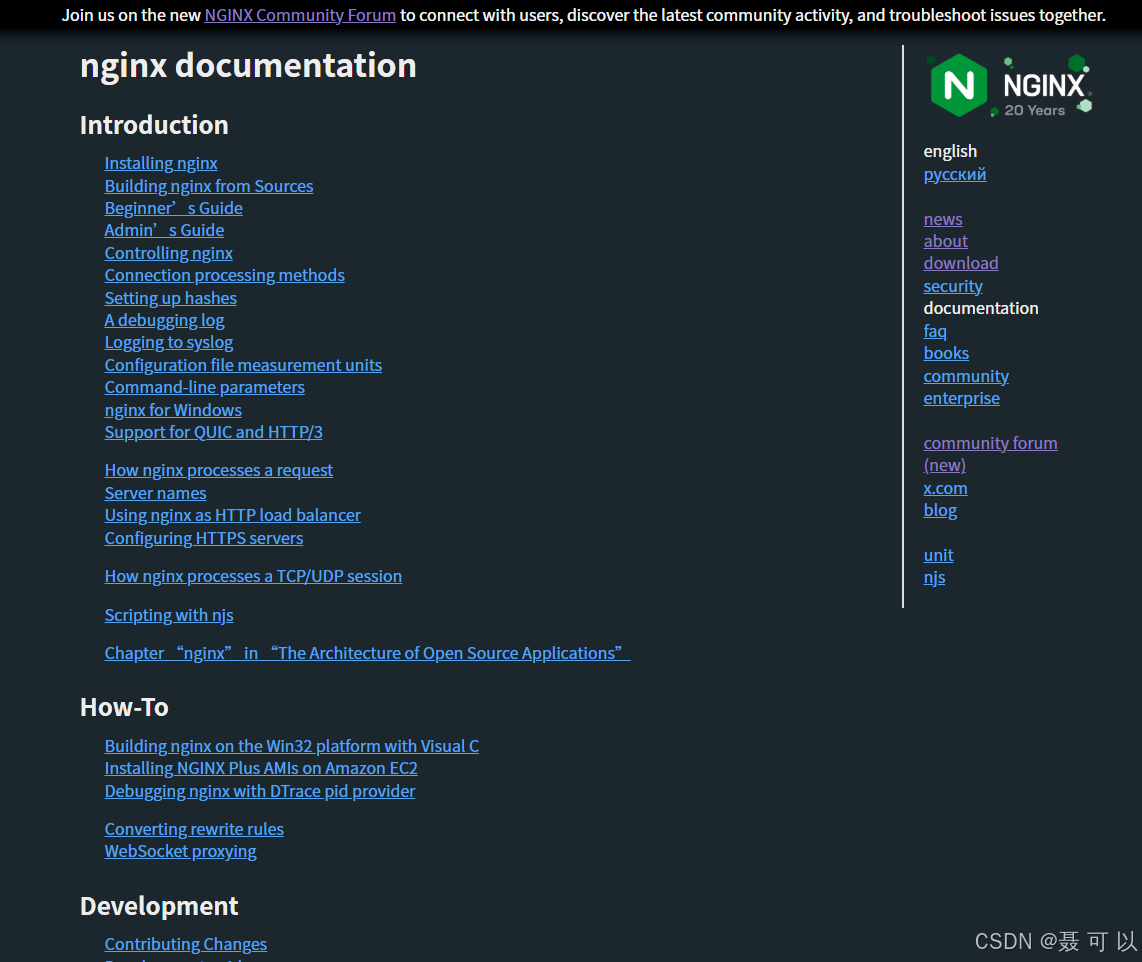Open Server names documentation
Viewport: 1142px width, 962px height.
(x=155, y=493)
